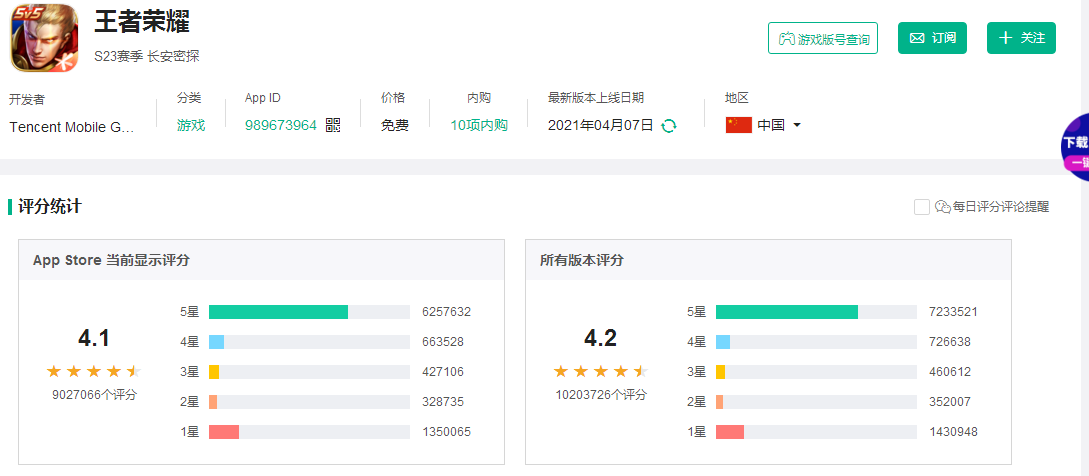Click the 1星 red bar in all-version ratings
The width and height of the screenshot is (1089, 476).
(x=730, y=432)
